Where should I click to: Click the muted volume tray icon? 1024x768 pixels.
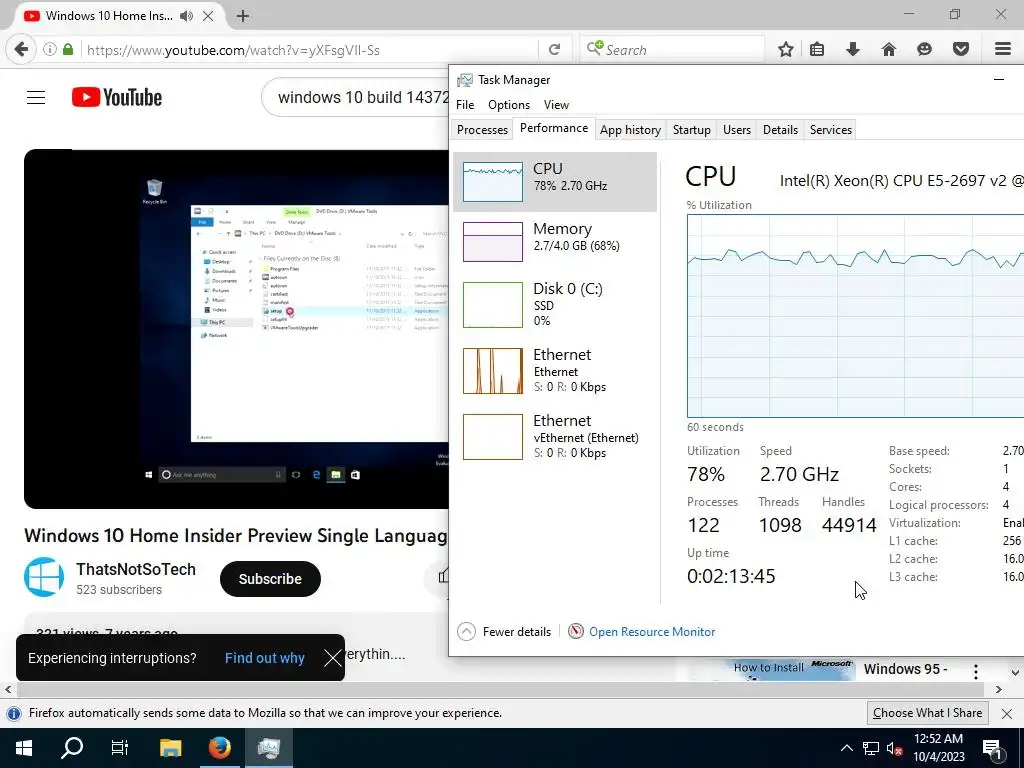[893, 748]
